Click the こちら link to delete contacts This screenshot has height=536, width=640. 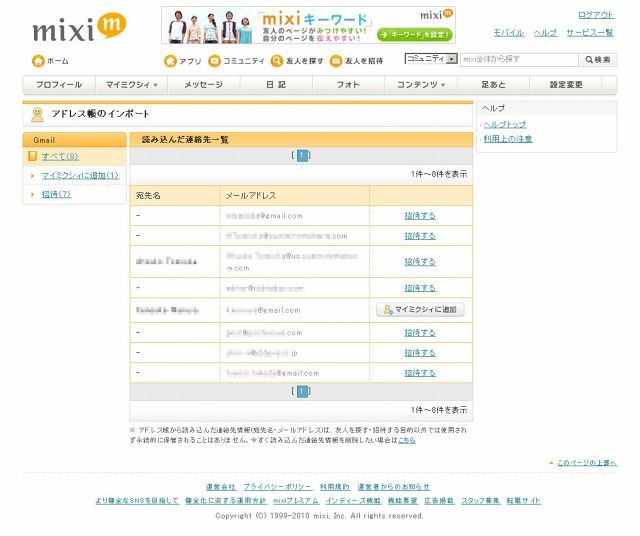pyautogui.click(x=407, y=440)
